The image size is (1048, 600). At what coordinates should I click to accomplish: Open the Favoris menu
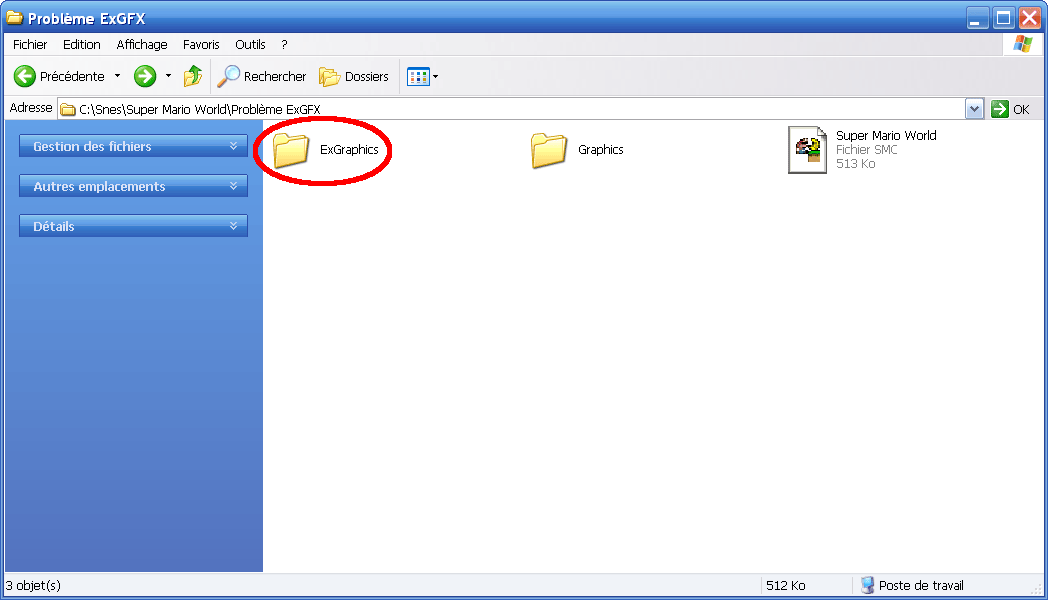pos(201,45)
